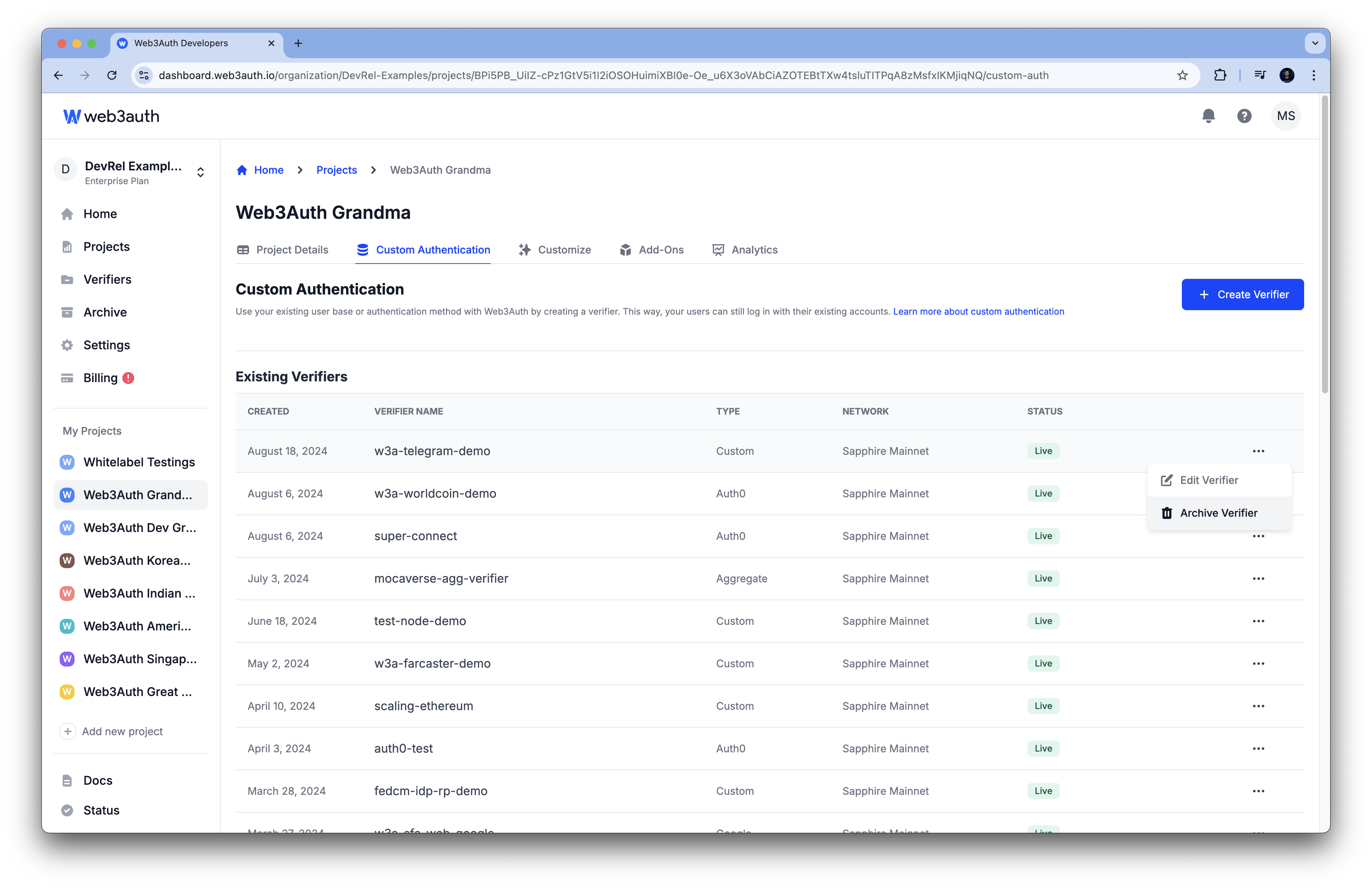Open options for test-node-demo row
This screenshot has width=1372, height=888.
pyautogui.click(x=1258, y=621)
